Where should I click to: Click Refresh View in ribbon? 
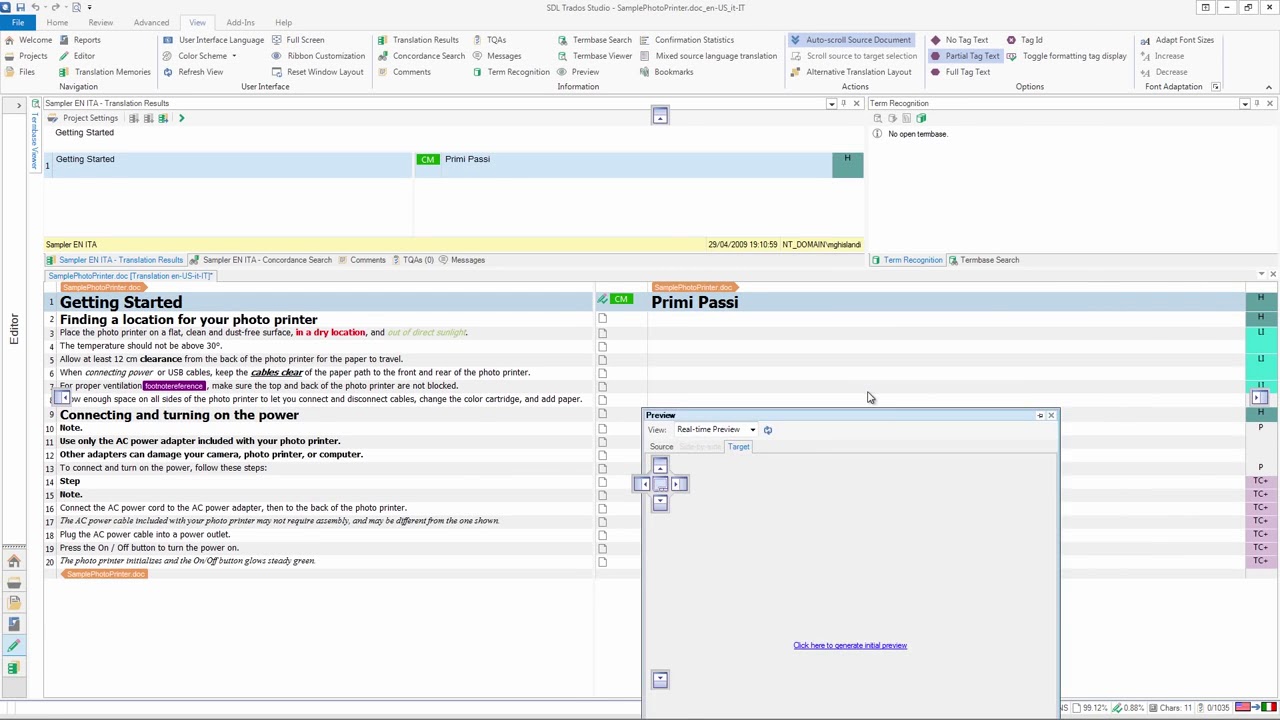pyautogui.click(x=193, y=72)
